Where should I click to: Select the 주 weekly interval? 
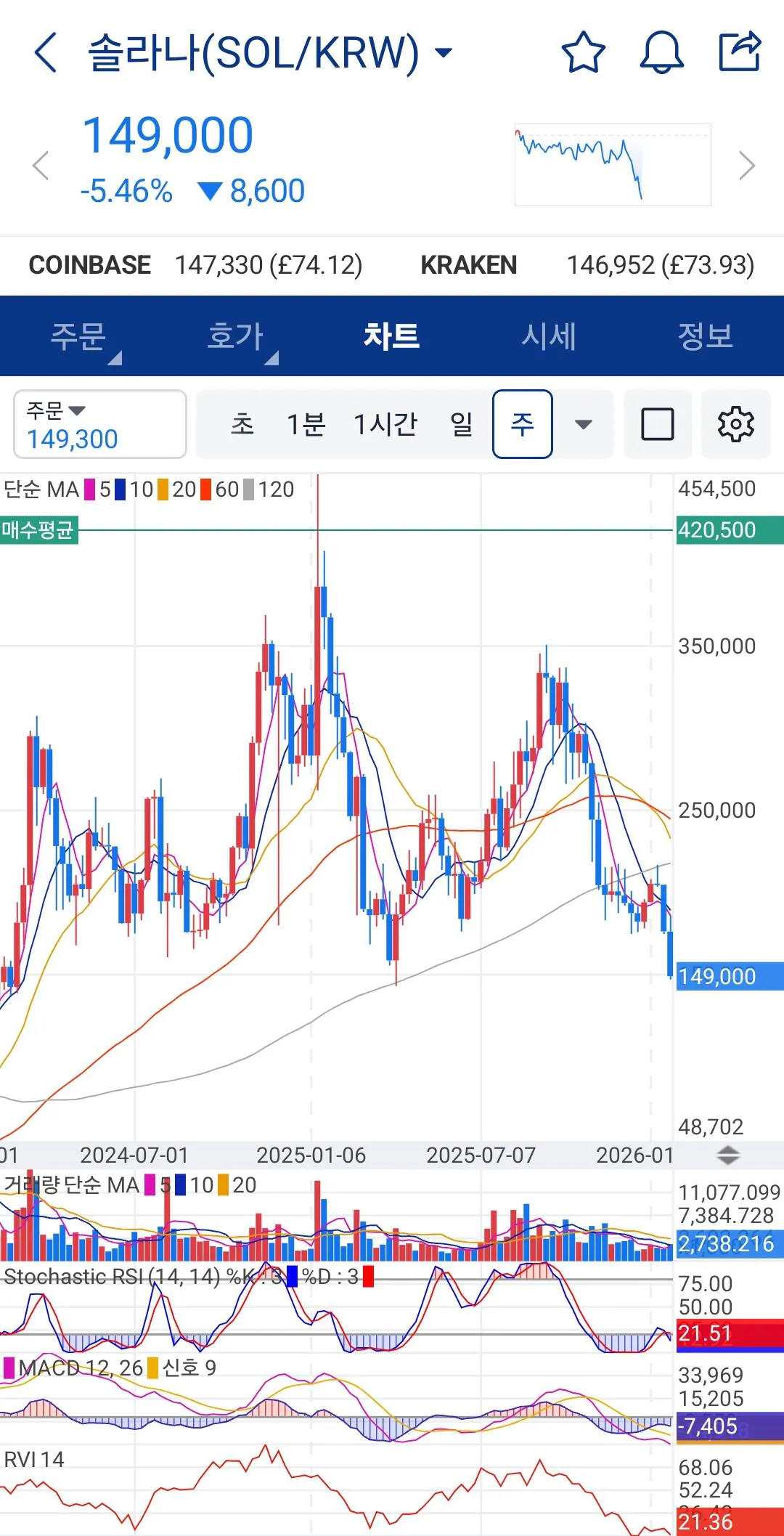[522, 424]
